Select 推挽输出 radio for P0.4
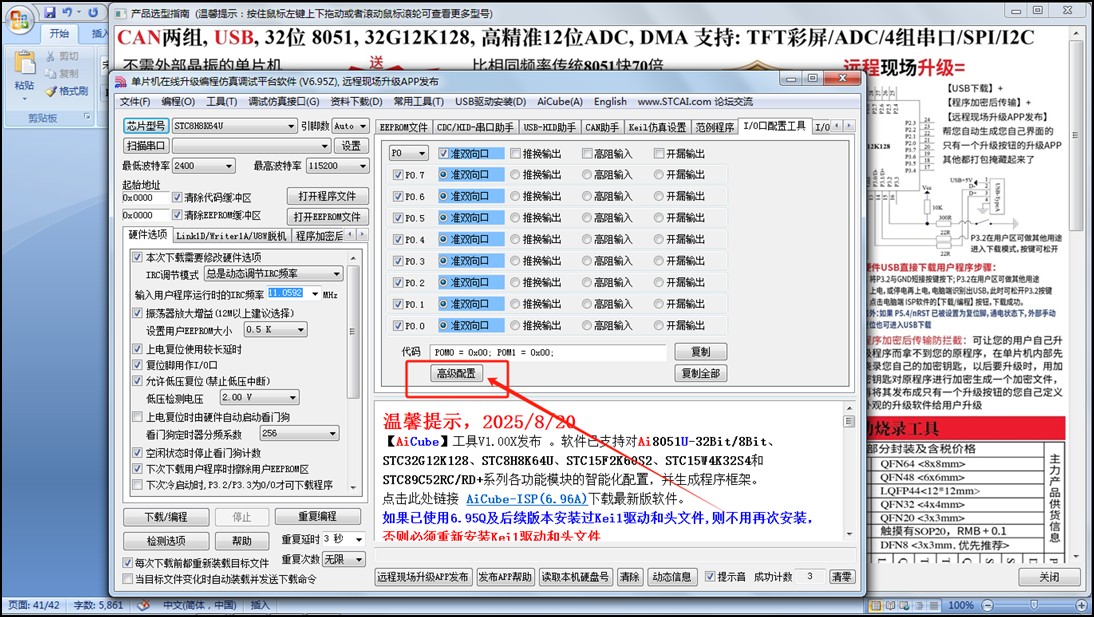Screen dimensions: 1094x617 pyautogui.click(x=516, y=240)
